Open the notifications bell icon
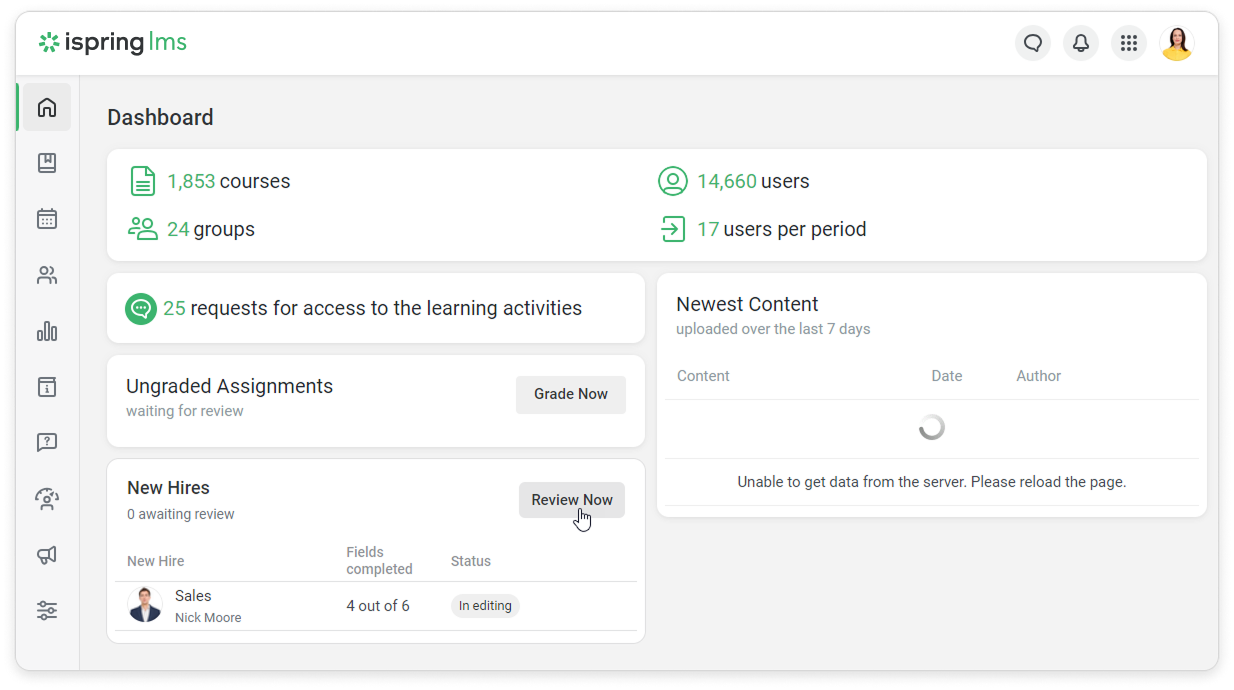Viewport: 1234px width, 690px height. 1081,43
